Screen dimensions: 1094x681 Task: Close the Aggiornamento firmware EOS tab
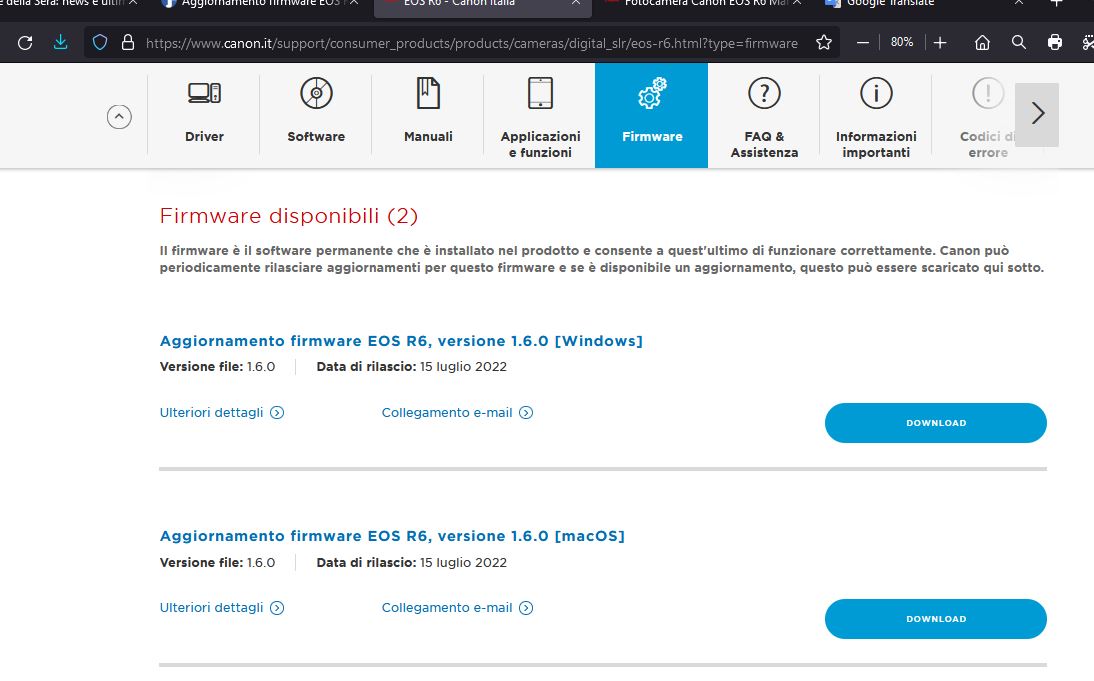pos(354,3)
